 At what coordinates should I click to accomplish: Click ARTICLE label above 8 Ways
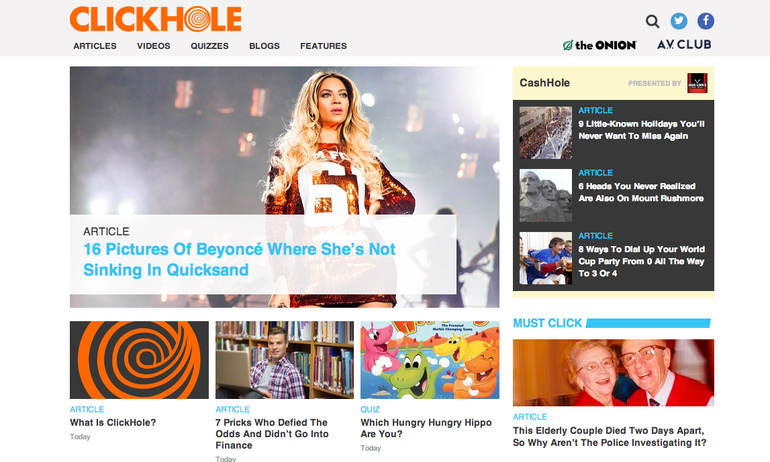[595, 236]
